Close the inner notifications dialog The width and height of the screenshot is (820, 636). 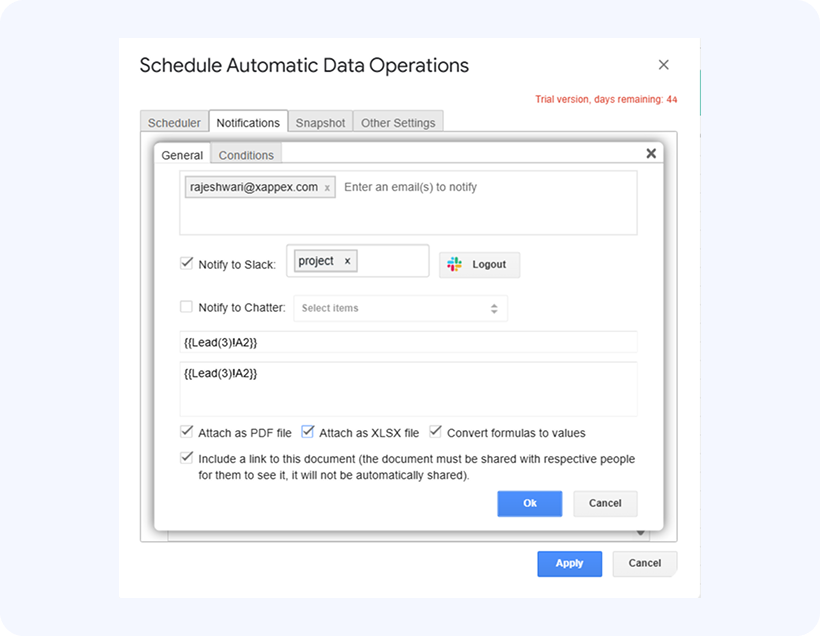[651, 154]
